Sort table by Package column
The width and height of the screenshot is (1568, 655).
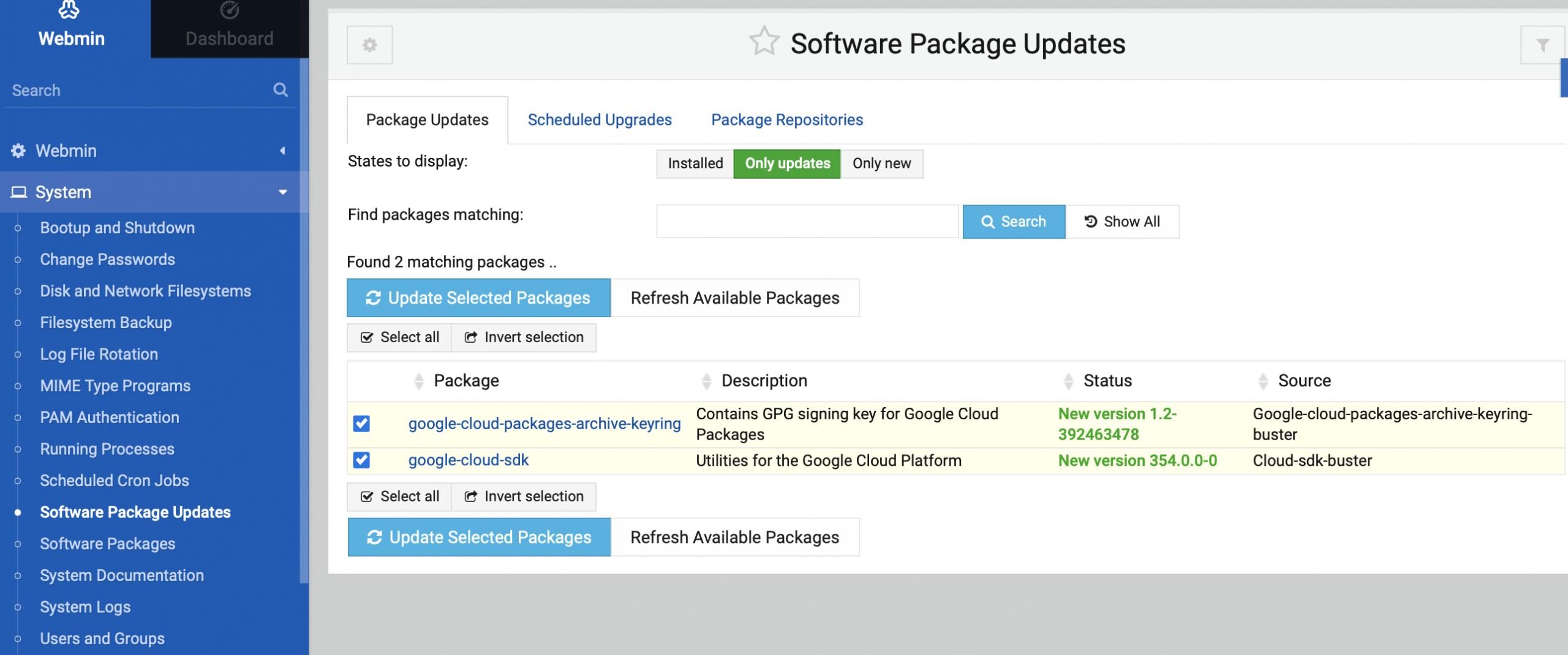tap(466, 381)
